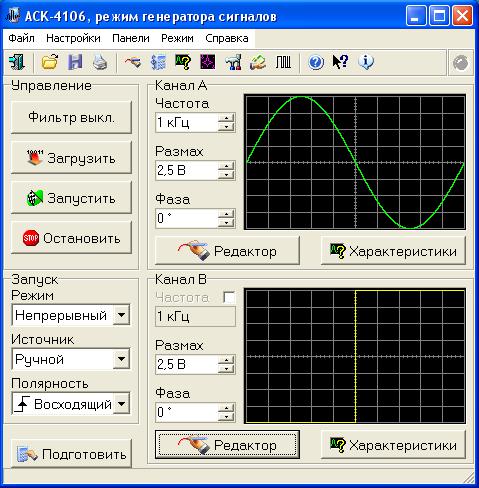Screen dimensions: 479x488
Task: Open the Справка menu
Action: pos(227,38)
